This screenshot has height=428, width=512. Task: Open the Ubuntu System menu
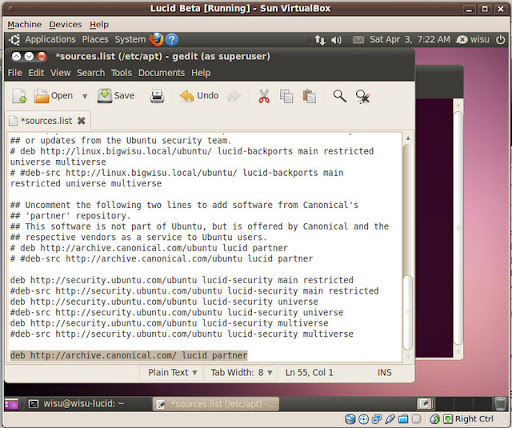pyautogui.click(x=130, y=39)
